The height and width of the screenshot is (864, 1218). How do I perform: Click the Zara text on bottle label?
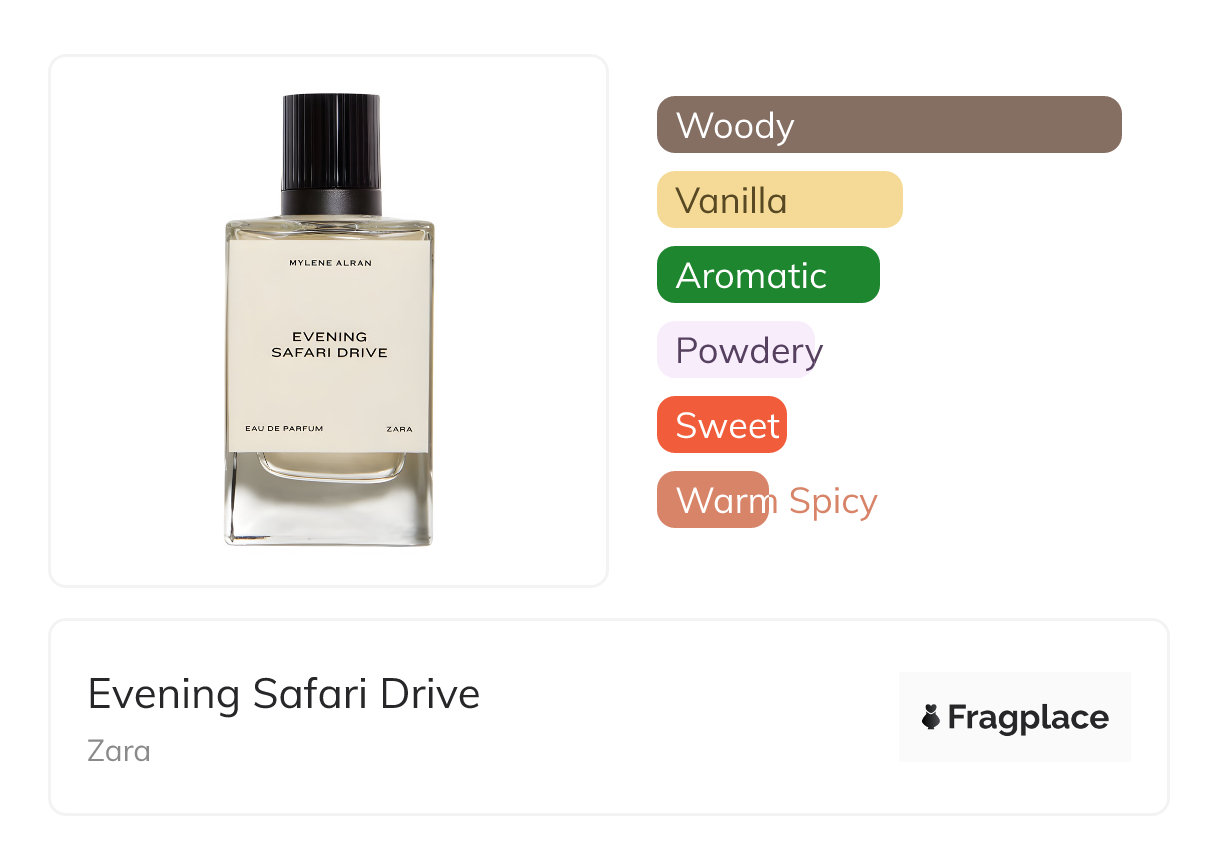[x=399, y=429]
